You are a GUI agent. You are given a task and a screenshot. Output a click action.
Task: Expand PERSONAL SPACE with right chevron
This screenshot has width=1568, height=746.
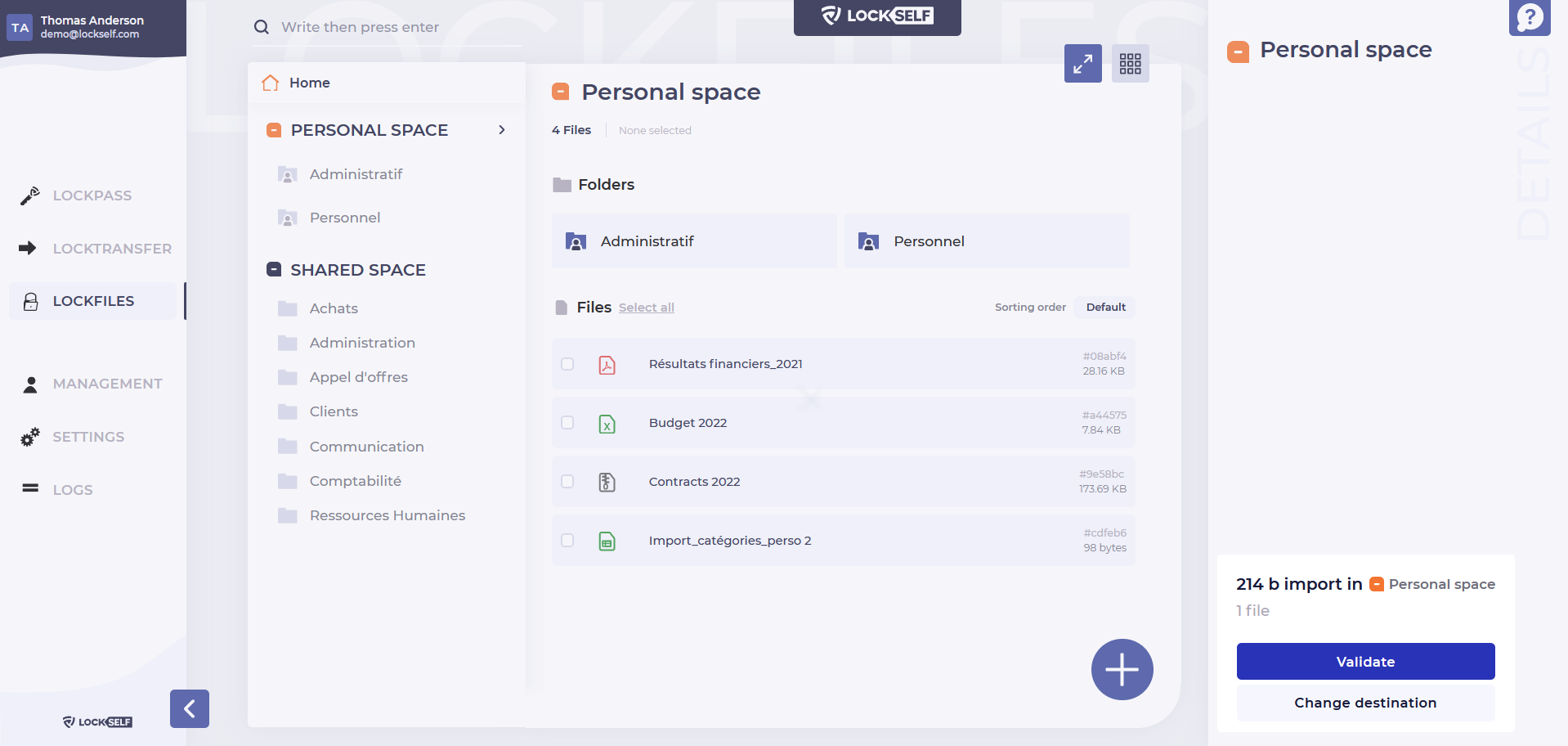point(502,130)
